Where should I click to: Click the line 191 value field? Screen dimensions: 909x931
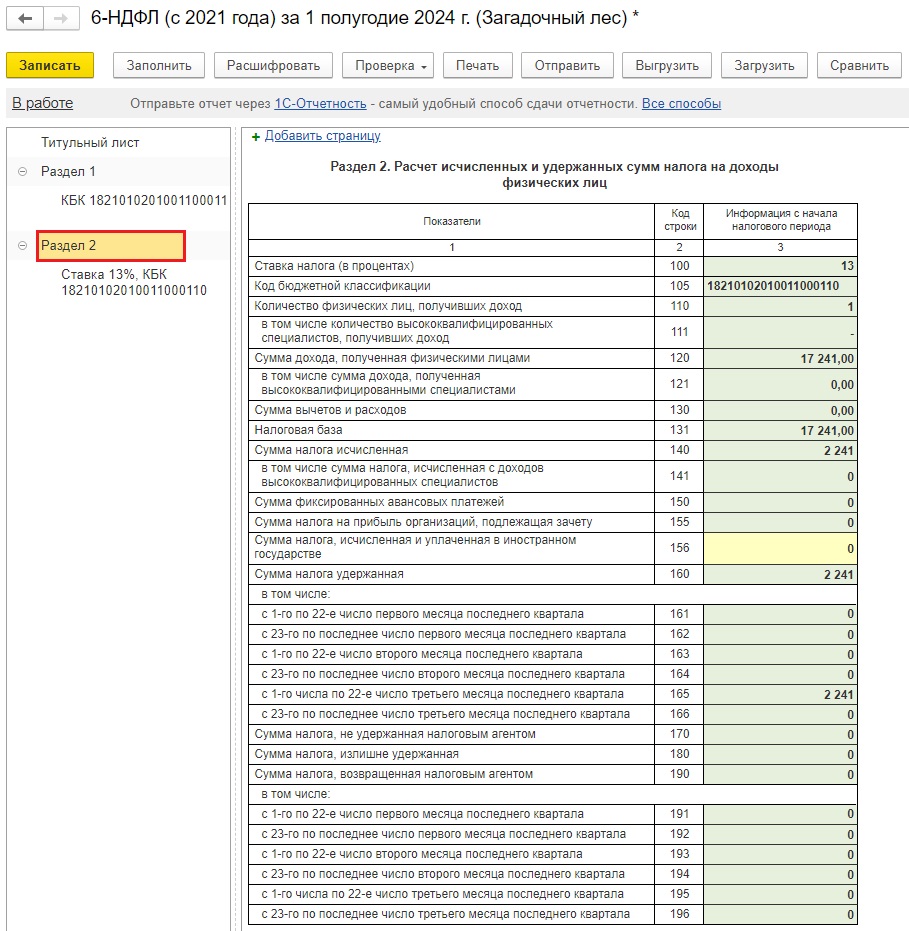(780, 814)
